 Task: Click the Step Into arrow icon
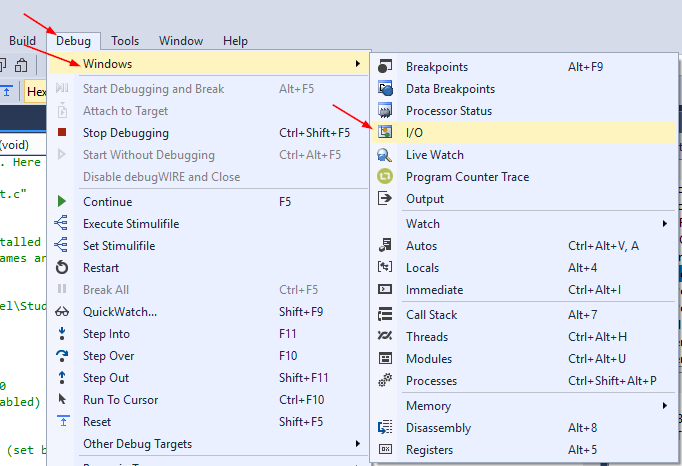coord(62,333)
